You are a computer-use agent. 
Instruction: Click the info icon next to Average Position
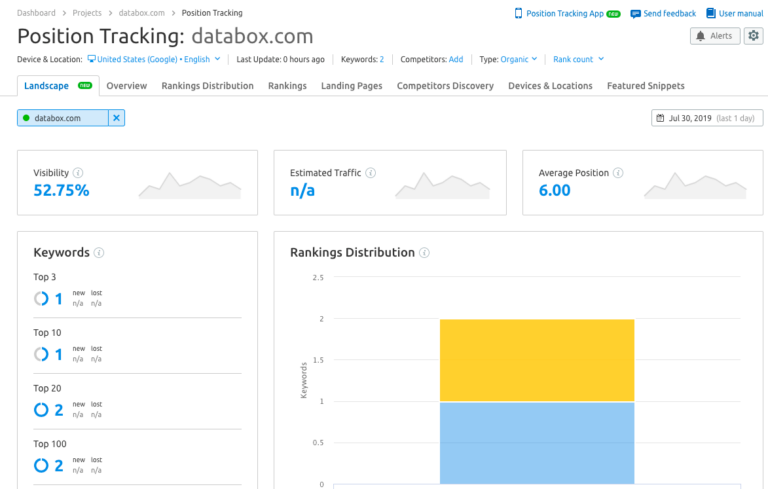(x=618, y=172)
